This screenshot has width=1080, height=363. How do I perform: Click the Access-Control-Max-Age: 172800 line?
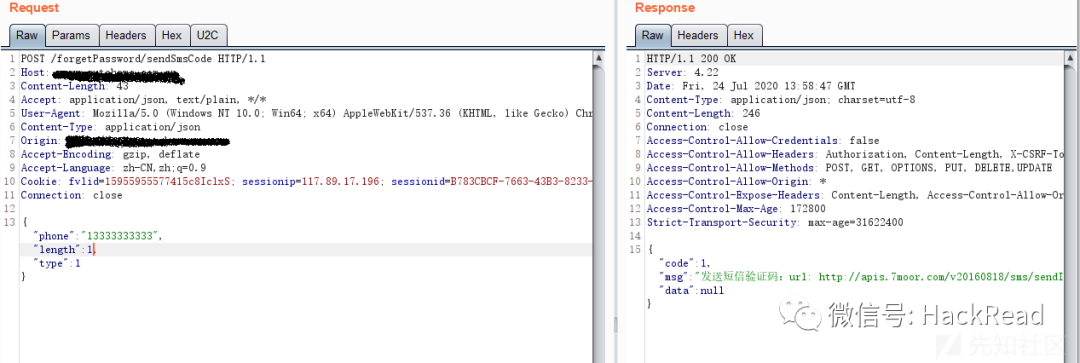click(x=736, y=209)
